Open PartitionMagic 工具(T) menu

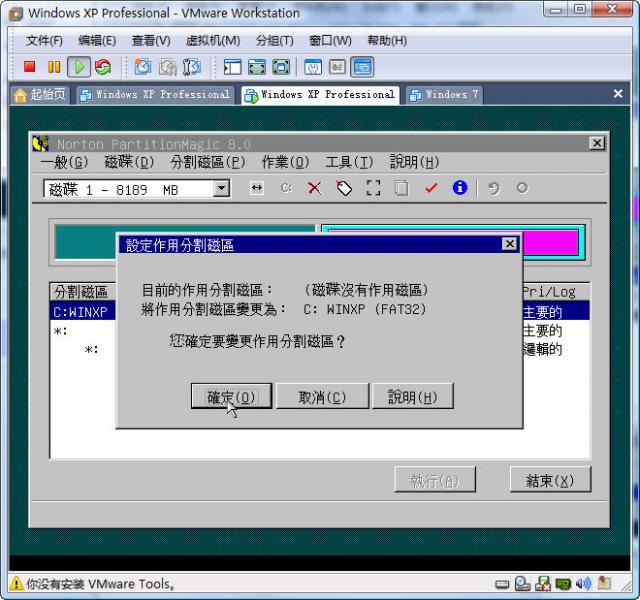pyautogui.click(x=349, y=162)
